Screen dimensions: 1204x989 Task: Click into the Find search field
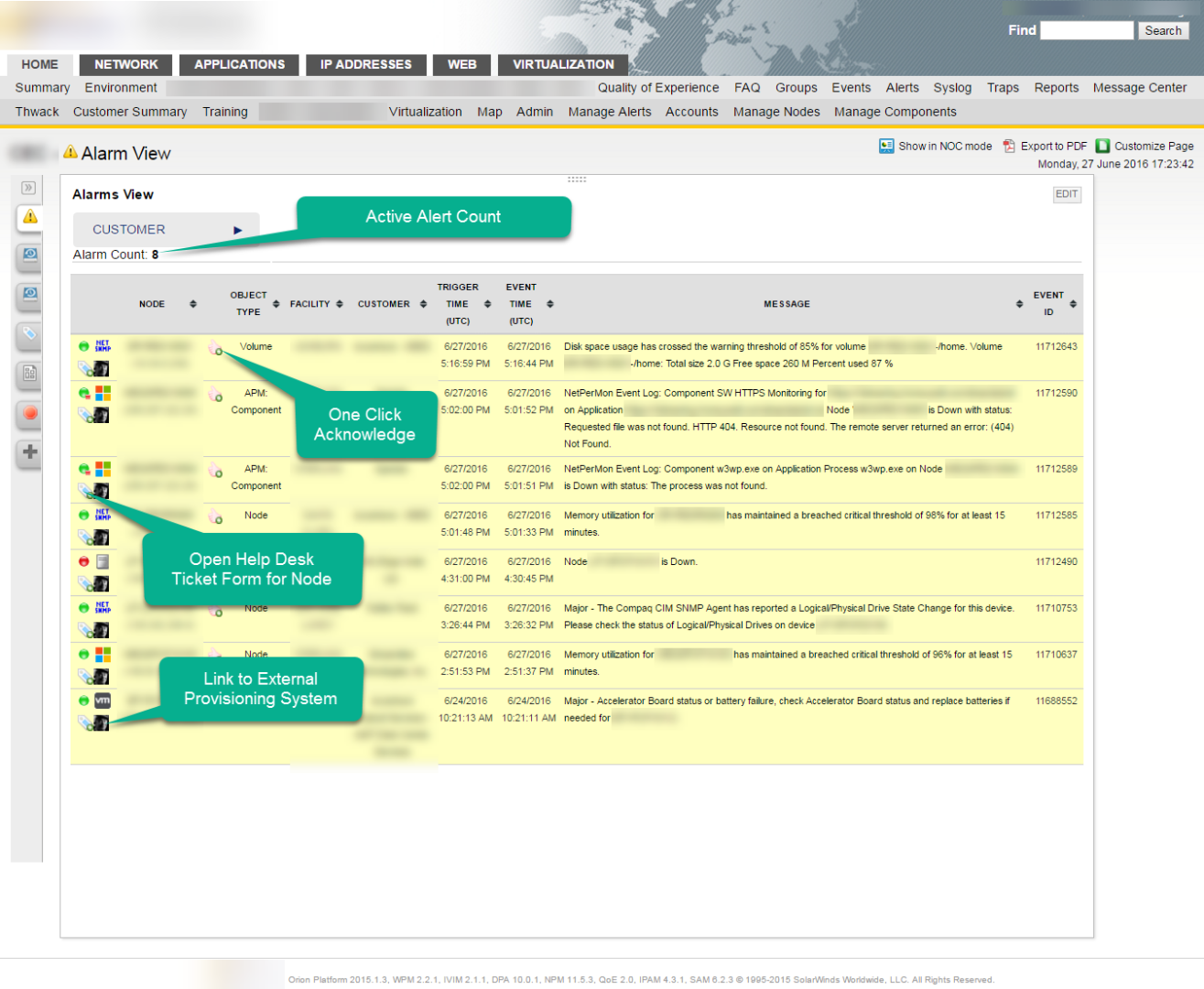(x=1087, y=30)
